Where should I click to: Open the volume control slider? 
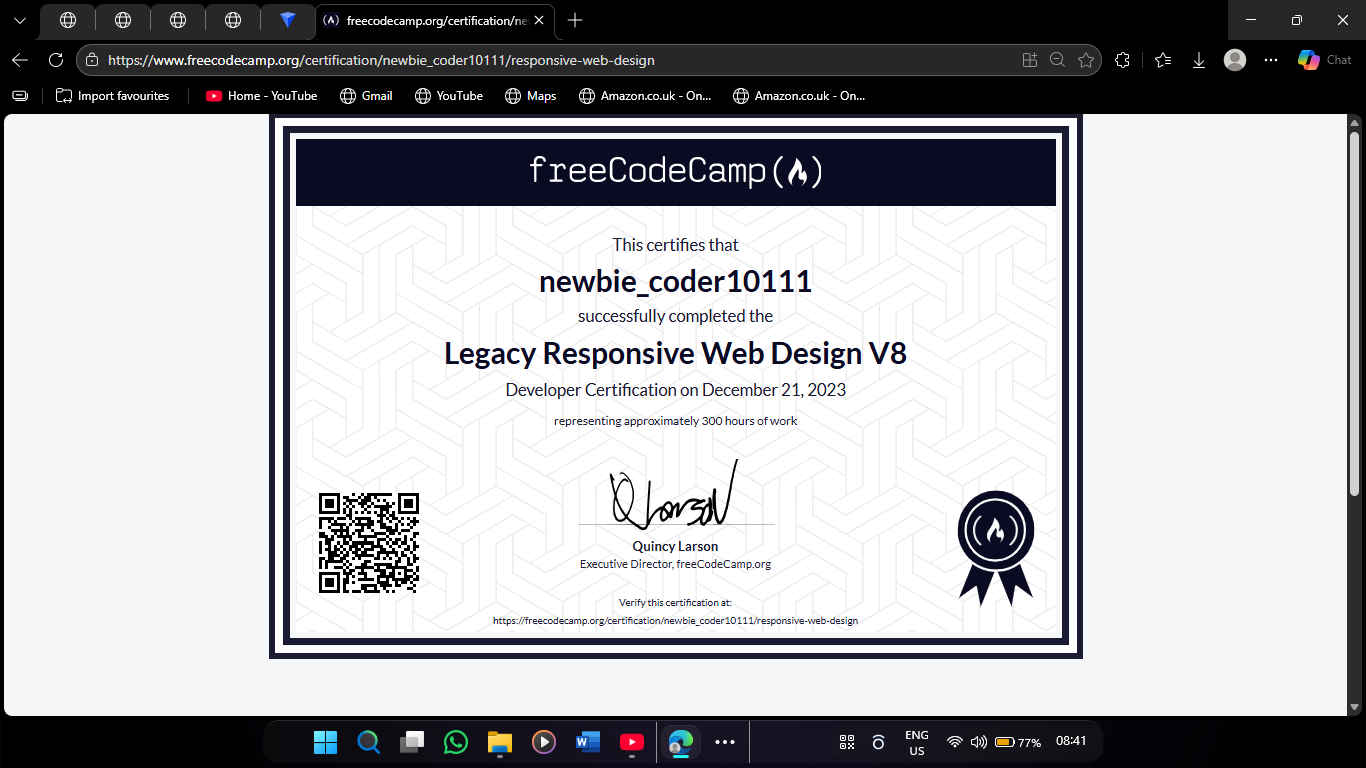coord(977,742)
